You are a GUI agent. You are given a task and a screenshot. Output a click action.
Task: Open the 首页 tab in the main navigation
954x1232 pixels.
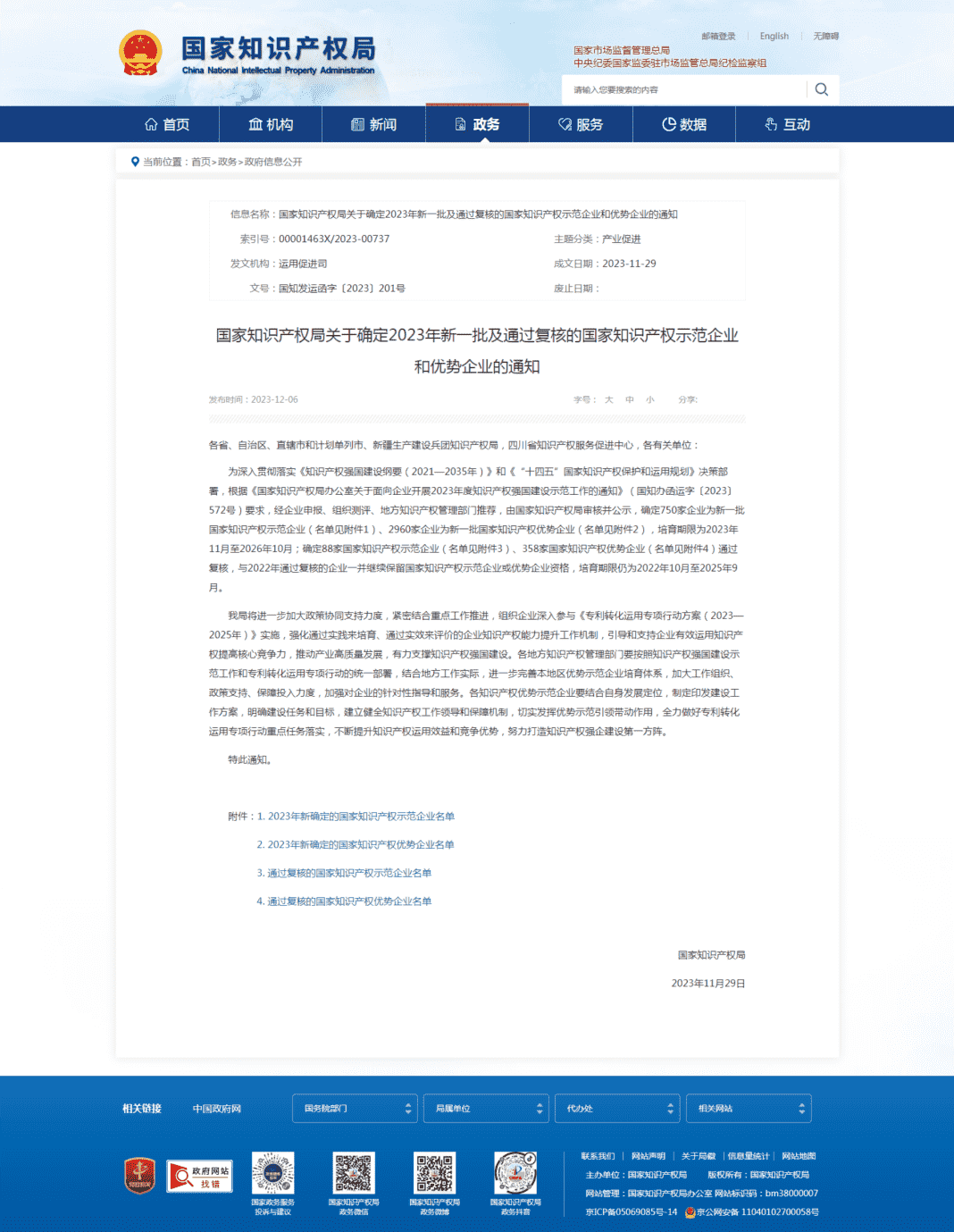(x=167, y=124)
